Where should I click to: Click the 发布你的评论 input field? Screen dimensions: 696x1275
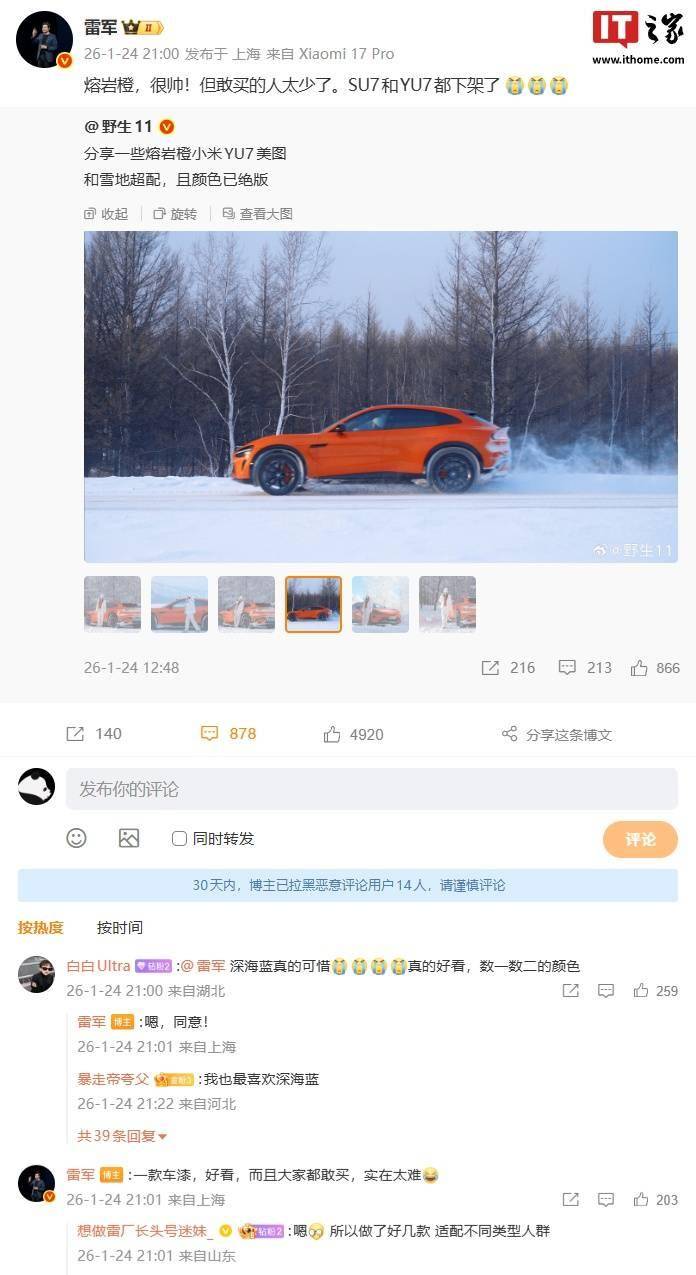372,789
